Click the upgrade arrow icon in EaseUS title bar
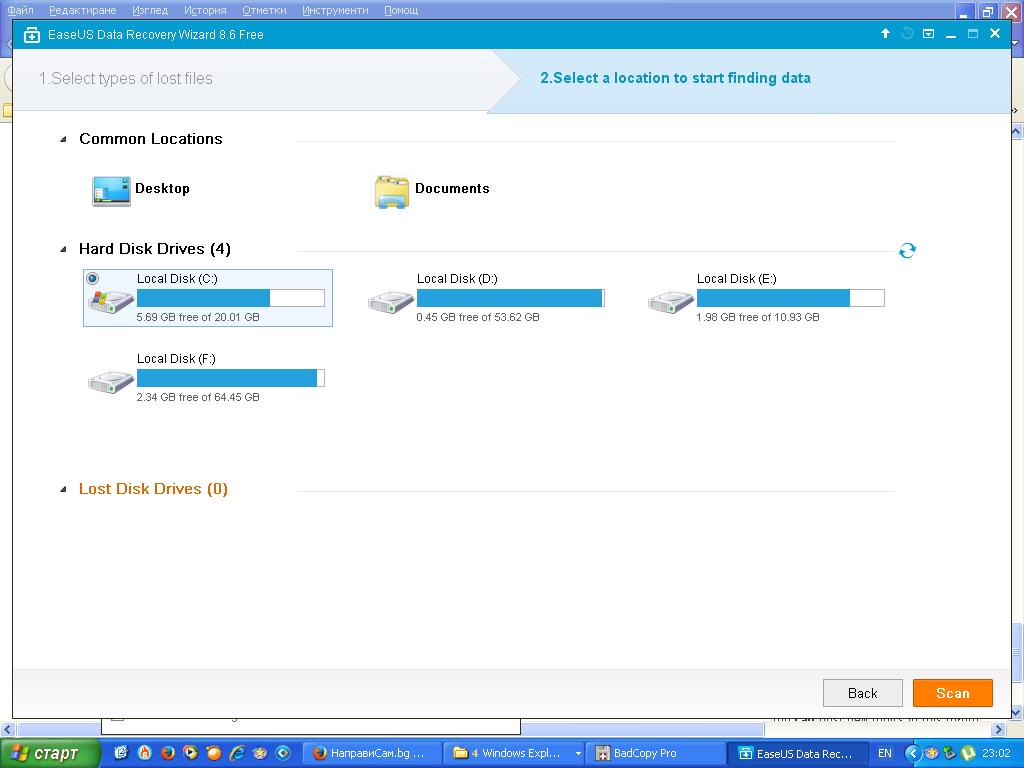Viewport: 1024px width, 768px height. pyautogui.click(x=885, y=33)
